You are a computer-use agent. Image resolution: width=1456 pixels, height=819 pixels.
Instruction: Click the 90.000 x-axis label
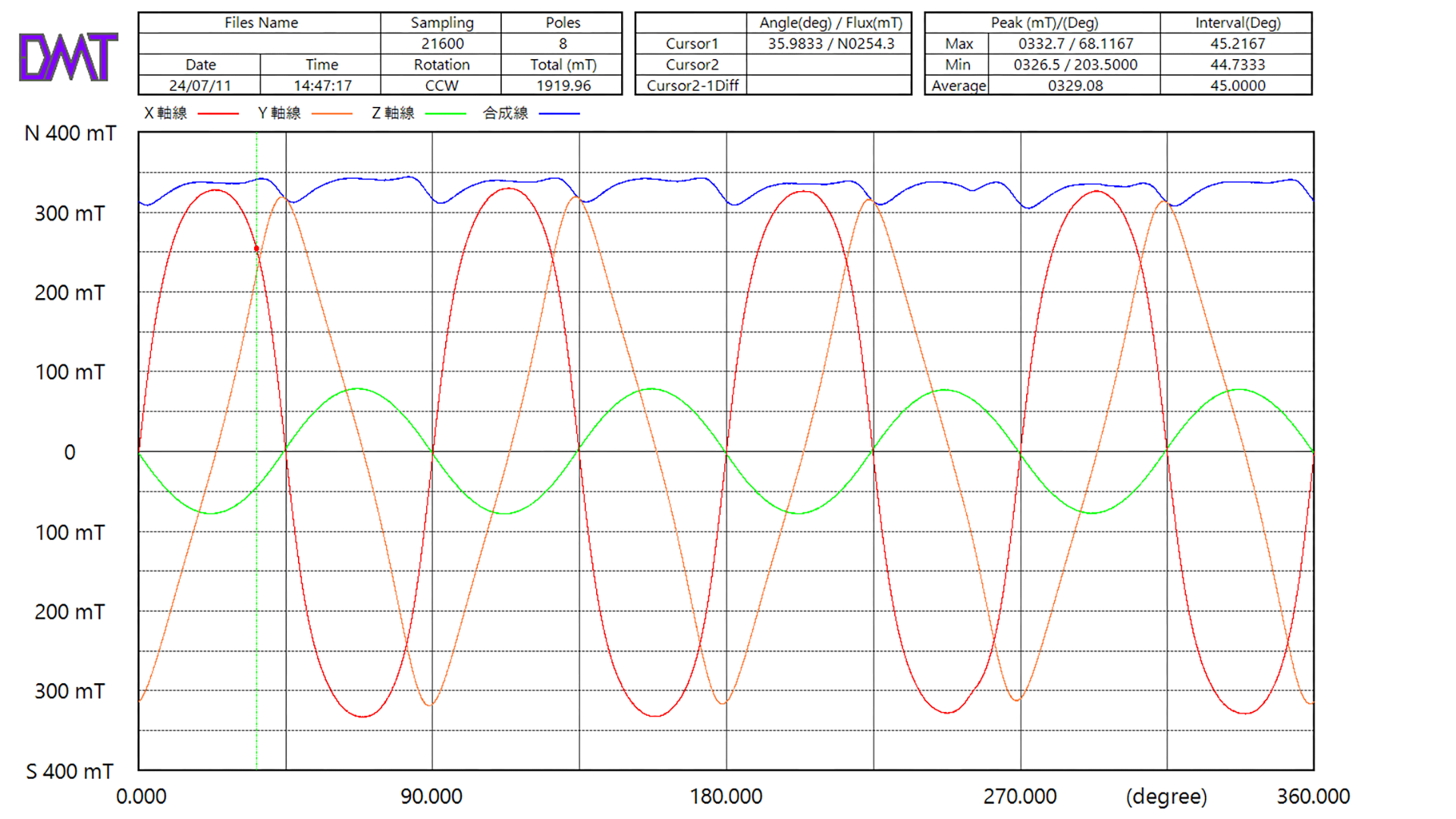tap(431, 796)
